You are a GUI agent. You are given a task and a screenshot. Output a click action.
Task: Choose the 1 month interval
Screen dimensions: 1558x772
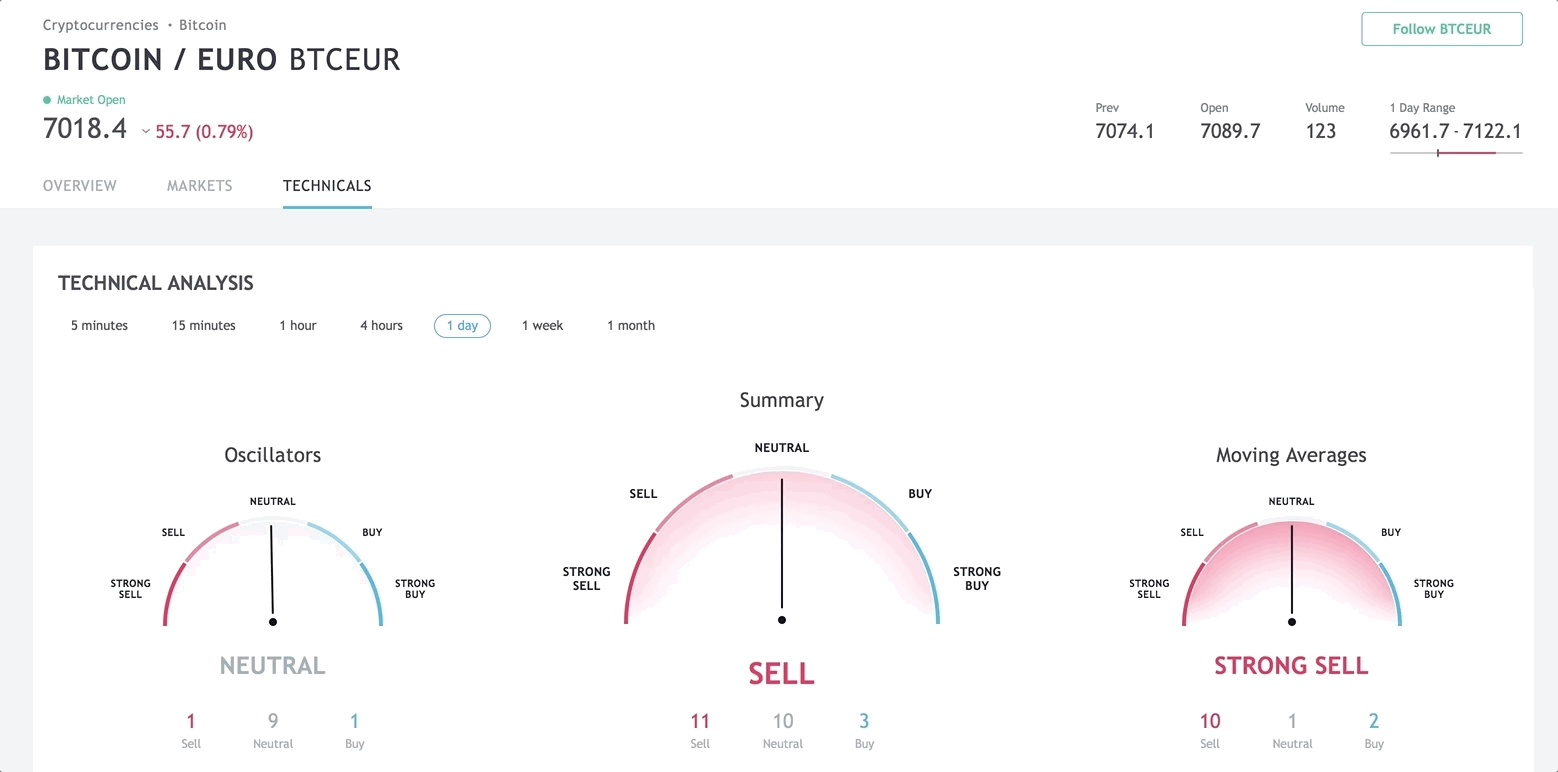(631, 326)
